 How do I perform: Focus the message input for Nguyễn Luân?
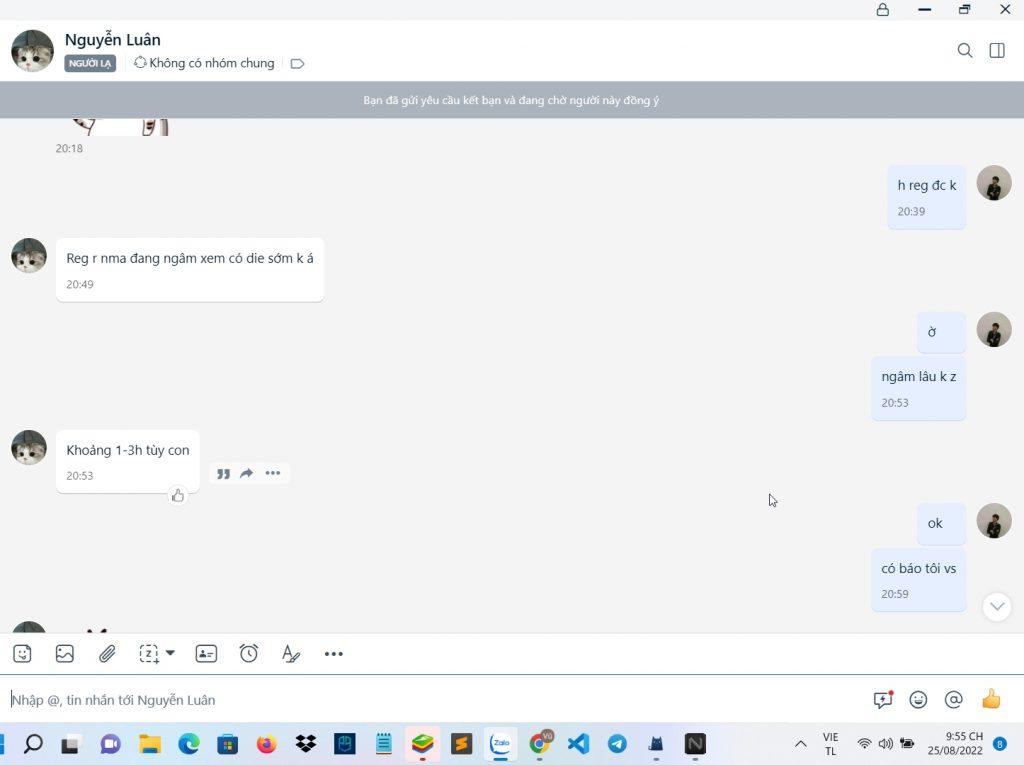(430, 700)
